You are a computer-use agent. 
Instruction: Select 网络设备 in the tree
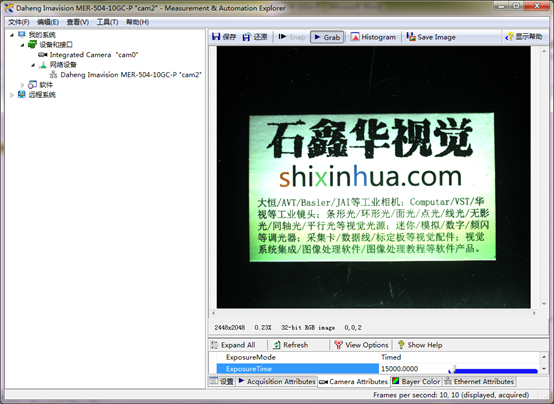[x=63, y=65]
